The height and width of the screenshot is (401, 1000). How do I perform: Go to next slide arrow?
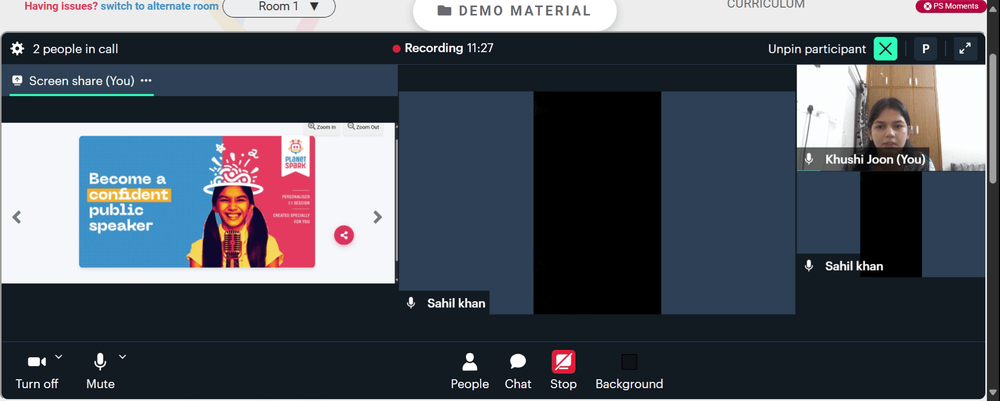378,217
